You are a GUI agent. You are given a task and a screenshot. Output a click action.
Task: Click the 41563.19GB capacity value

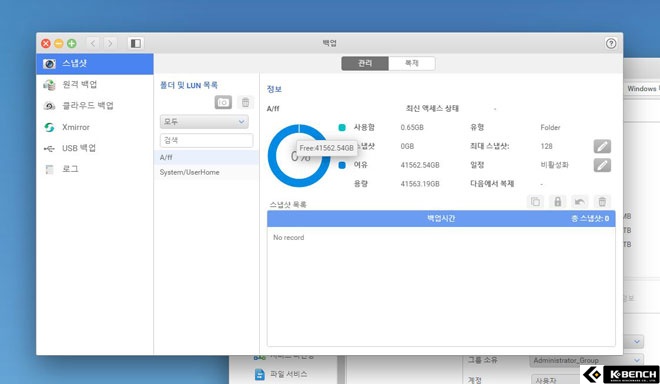tap(420, 184)
